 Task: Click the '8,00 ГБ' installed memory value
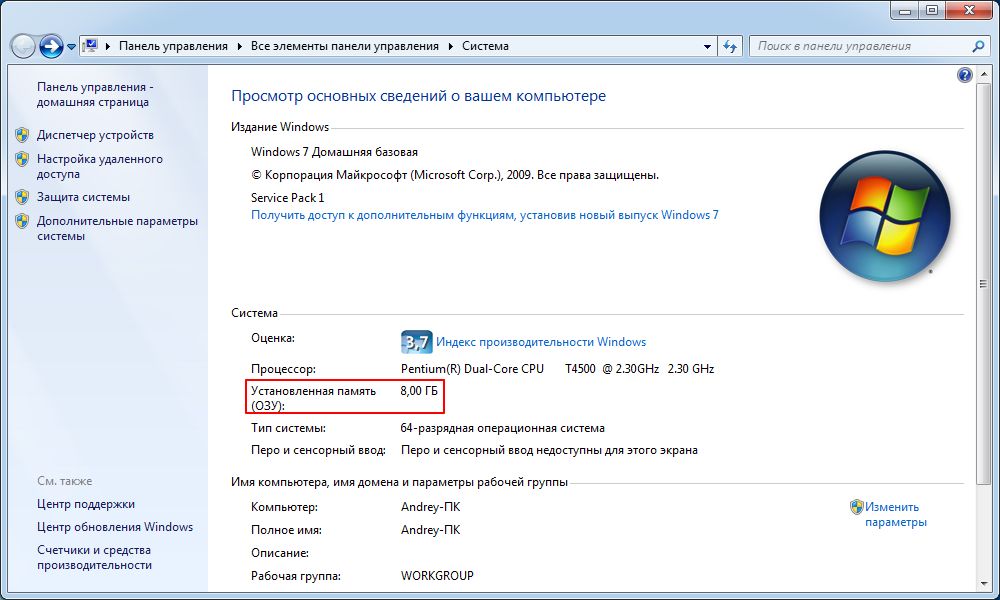(x=419, y=391)
